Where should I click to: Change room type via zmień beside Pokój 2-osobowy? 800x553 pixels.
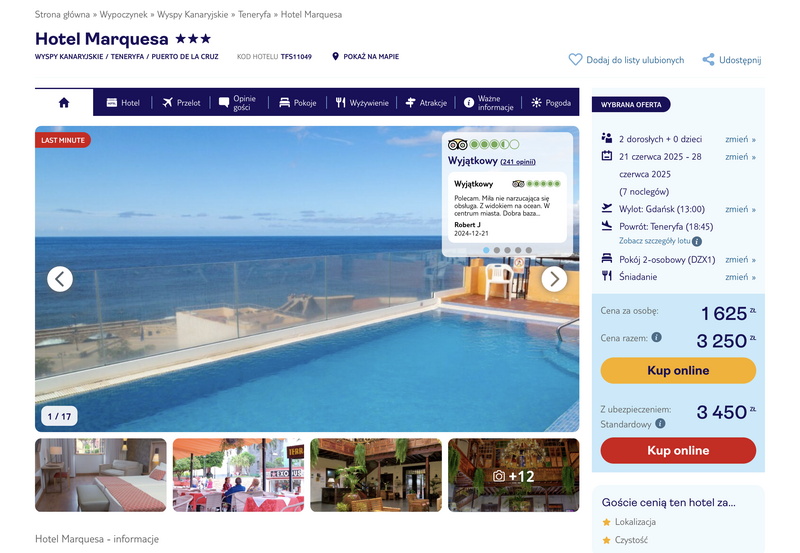click(740, 259)
